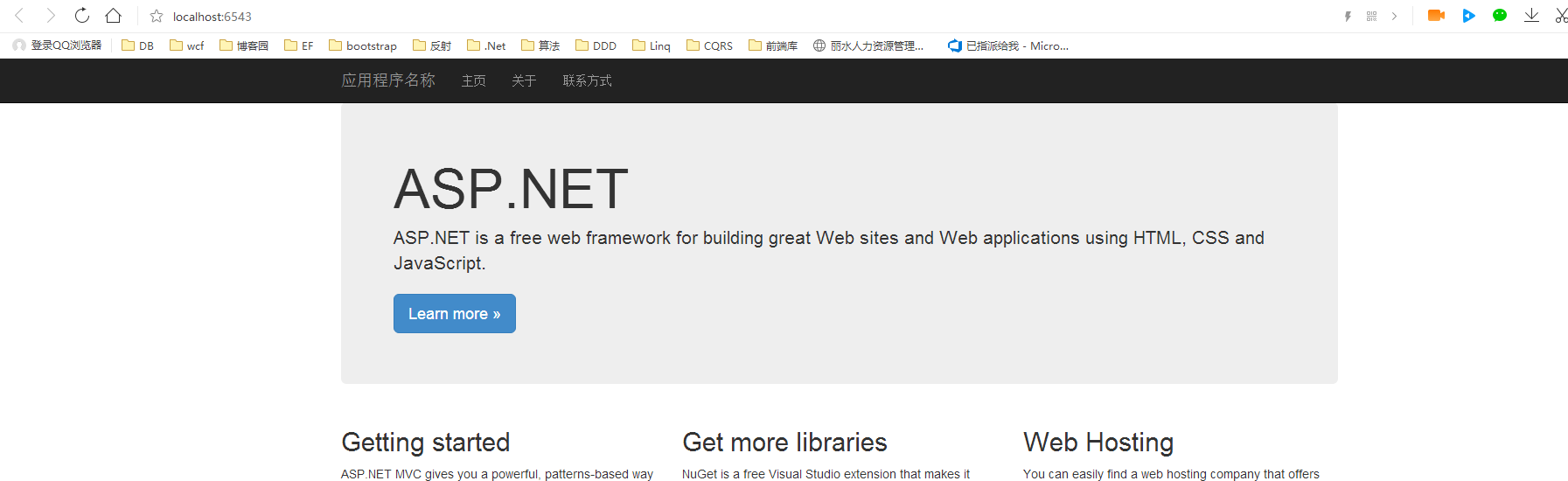Screen dimensions: 1568x481
Task: Open the green WeChat extension icon
Action: [1500, 16]
